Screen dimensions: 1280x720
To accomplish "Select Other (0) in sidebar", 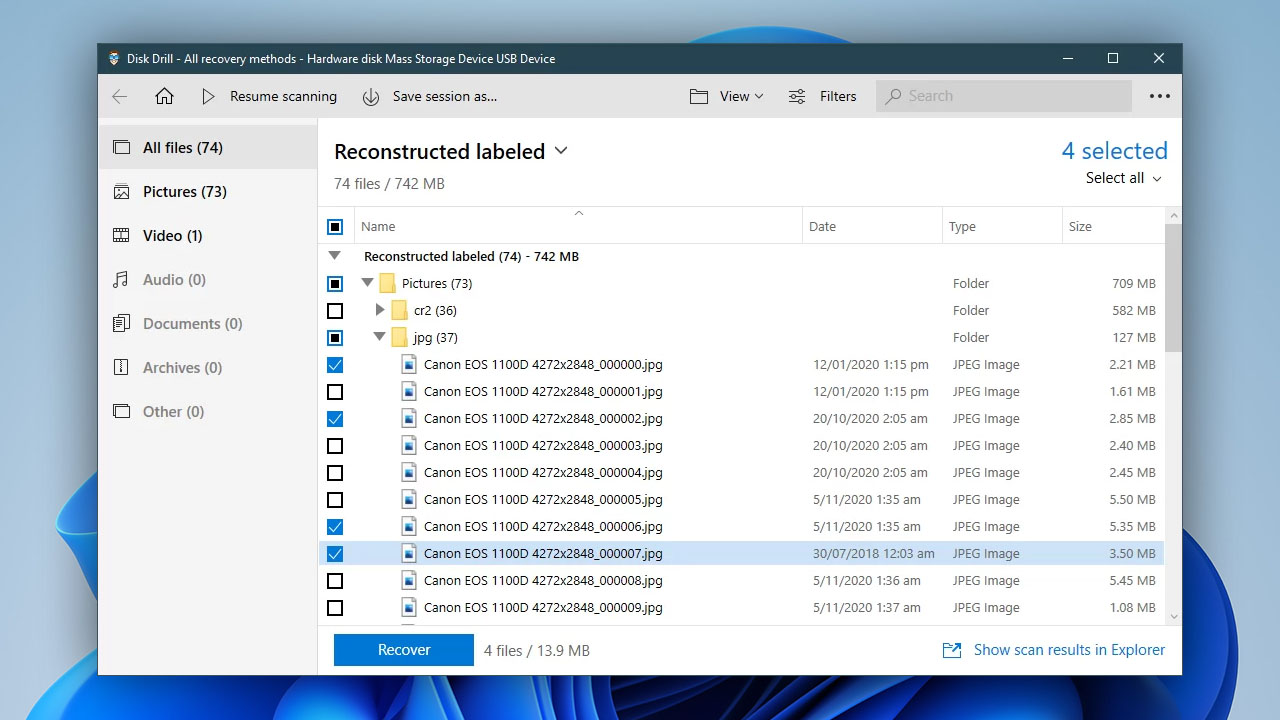I will click(x=208, y=412).
